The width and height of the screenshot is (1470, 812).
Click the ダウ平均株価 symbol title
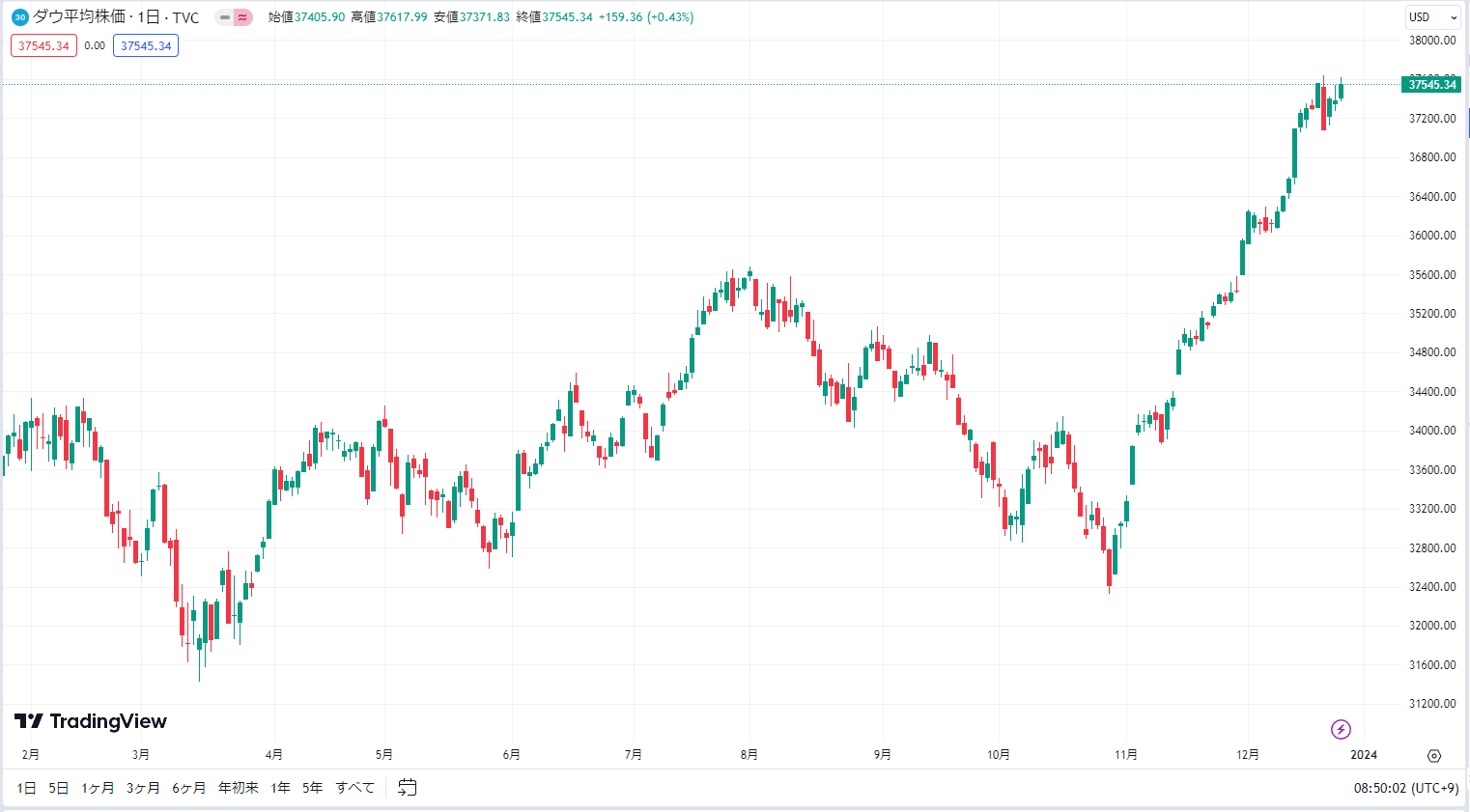tap(79, 17)
